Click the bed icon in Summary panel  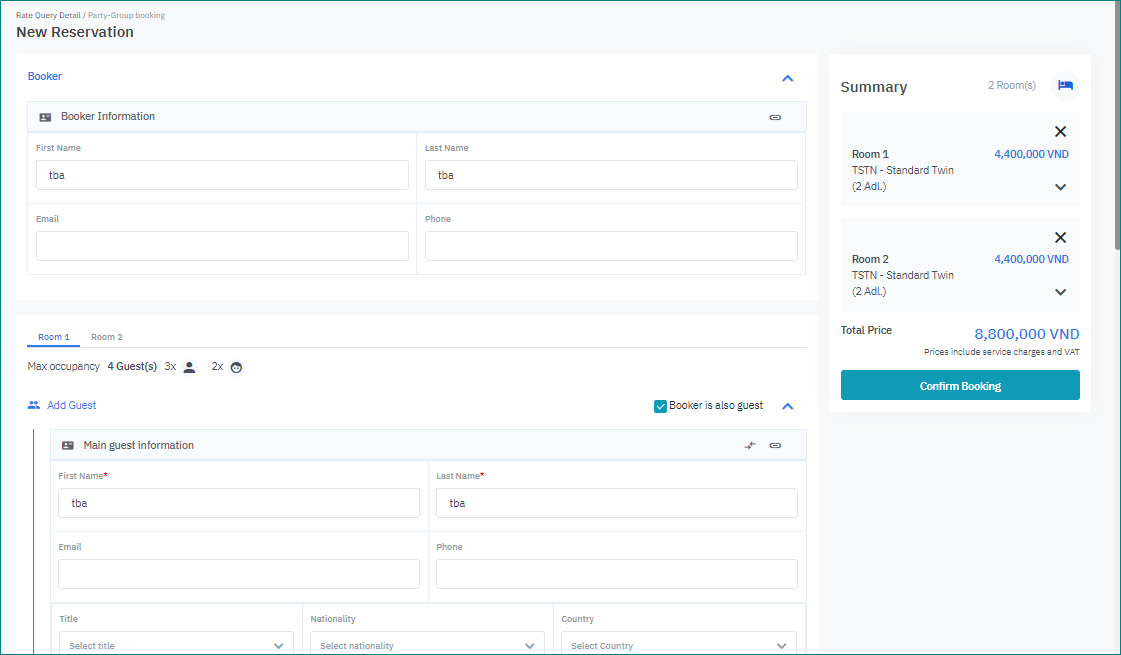[x=1065, y=86]
